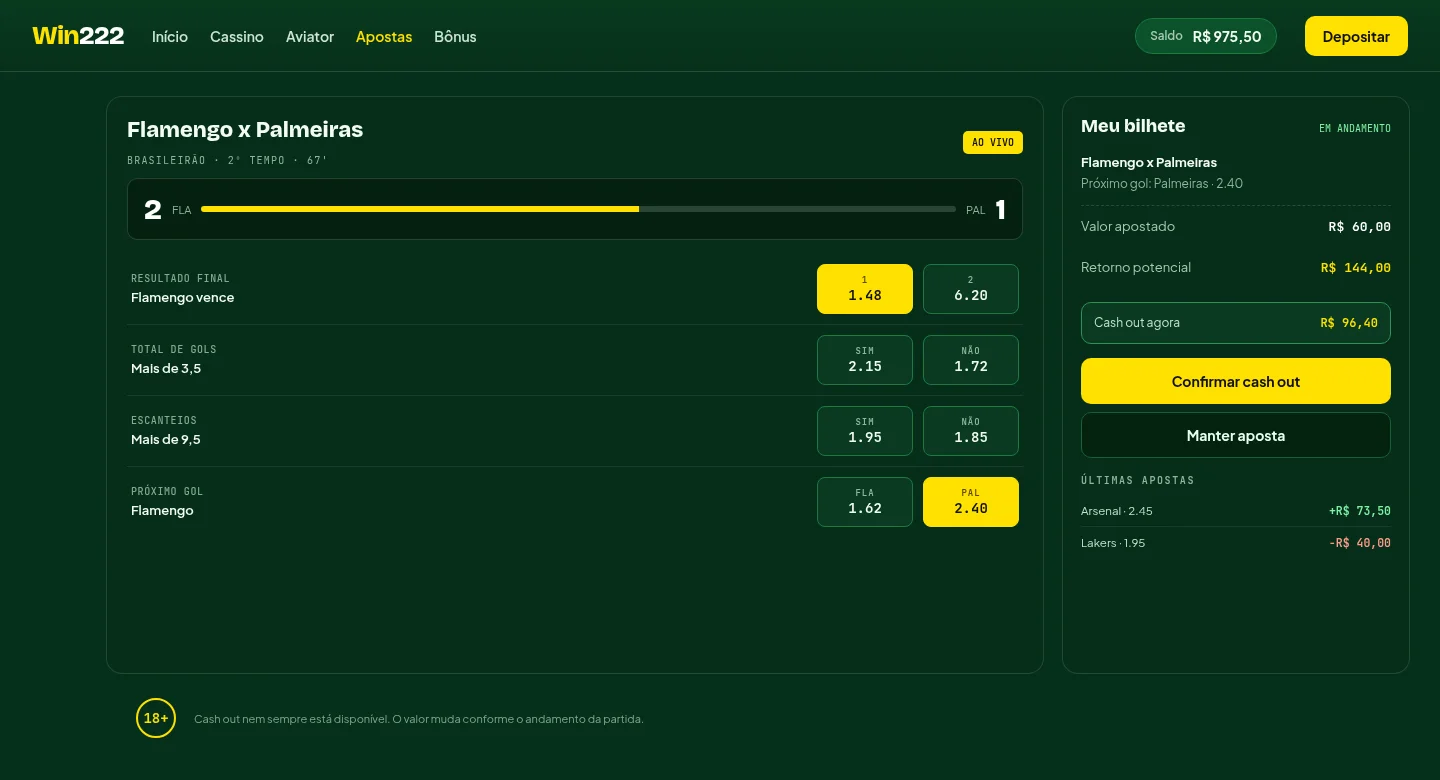This screenshot has width=1440, height=780.
Task: Click Manter aposta button
Action: tap(1236, 435)
